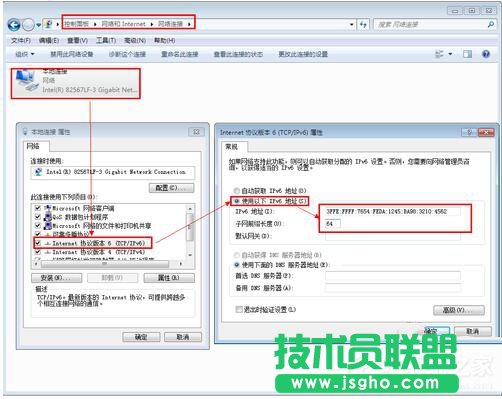This screenshot has height=399, width=502.
Task: Click the search magnifier icon
Action: click(x=491, y=24)
